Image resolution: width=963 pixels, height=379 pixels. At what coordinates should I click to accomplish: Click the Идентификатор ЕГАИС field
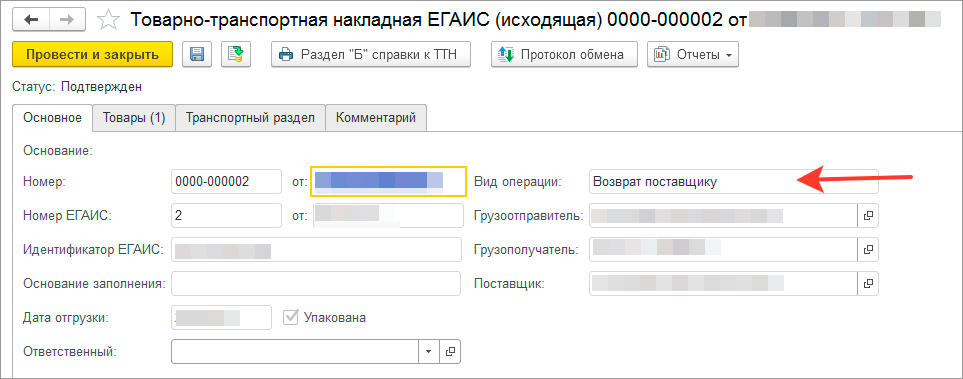[x=316, y=249]
